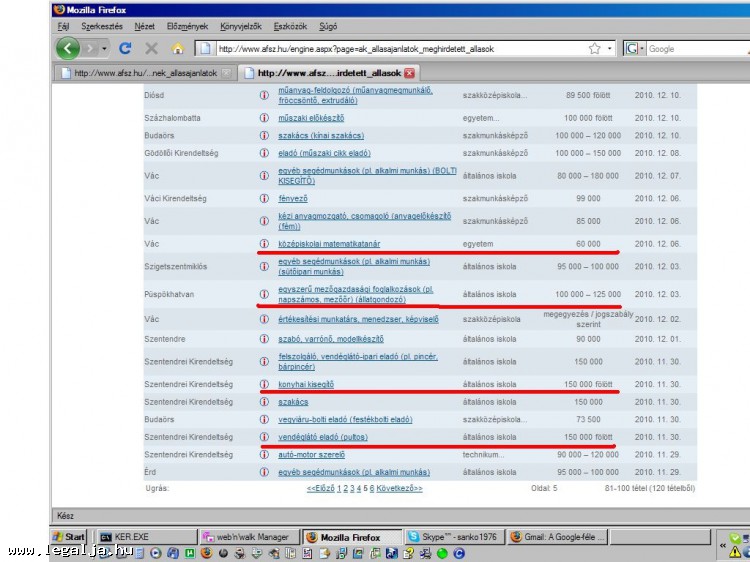Click the green Back navigation button
The height and width of the screenshot is (562, 750).
pos(68,48)
